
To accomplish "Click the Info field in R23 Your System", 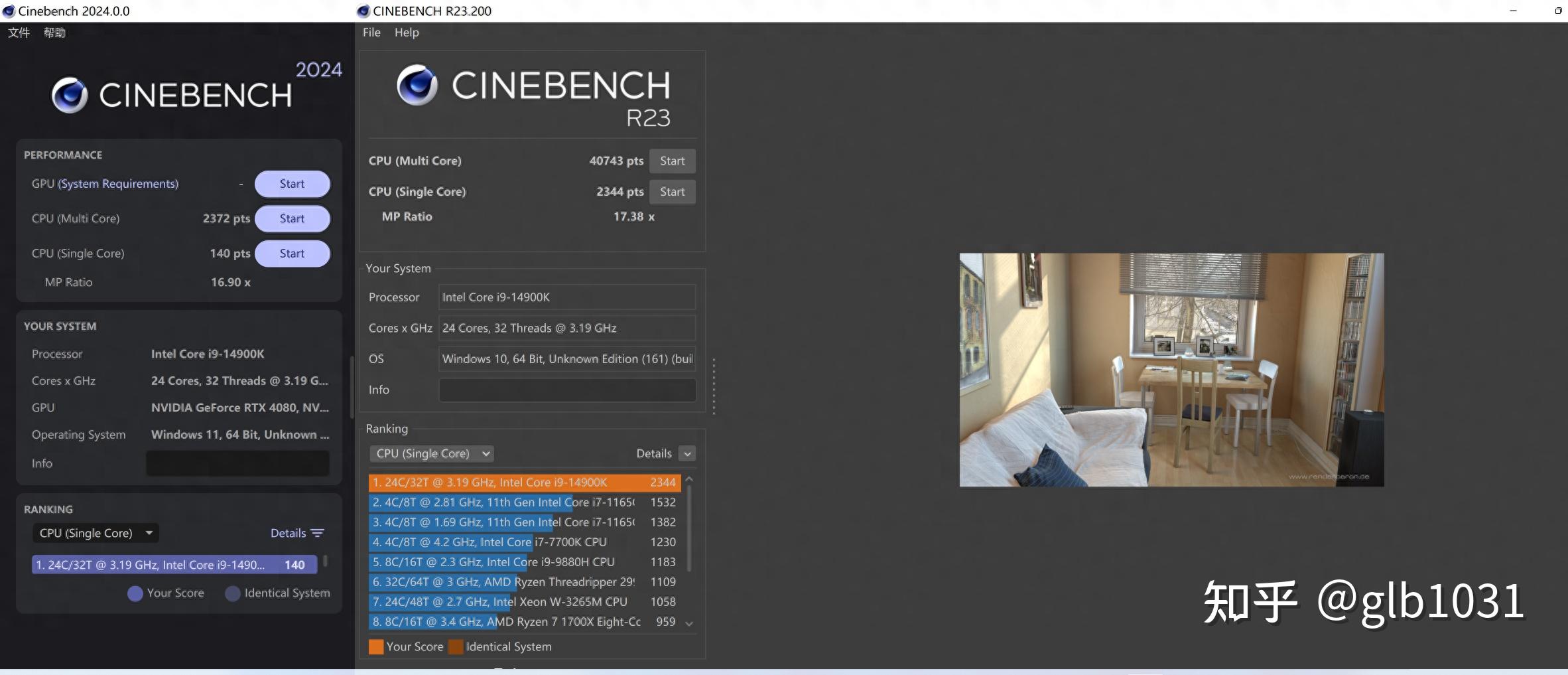I will 567,390.
